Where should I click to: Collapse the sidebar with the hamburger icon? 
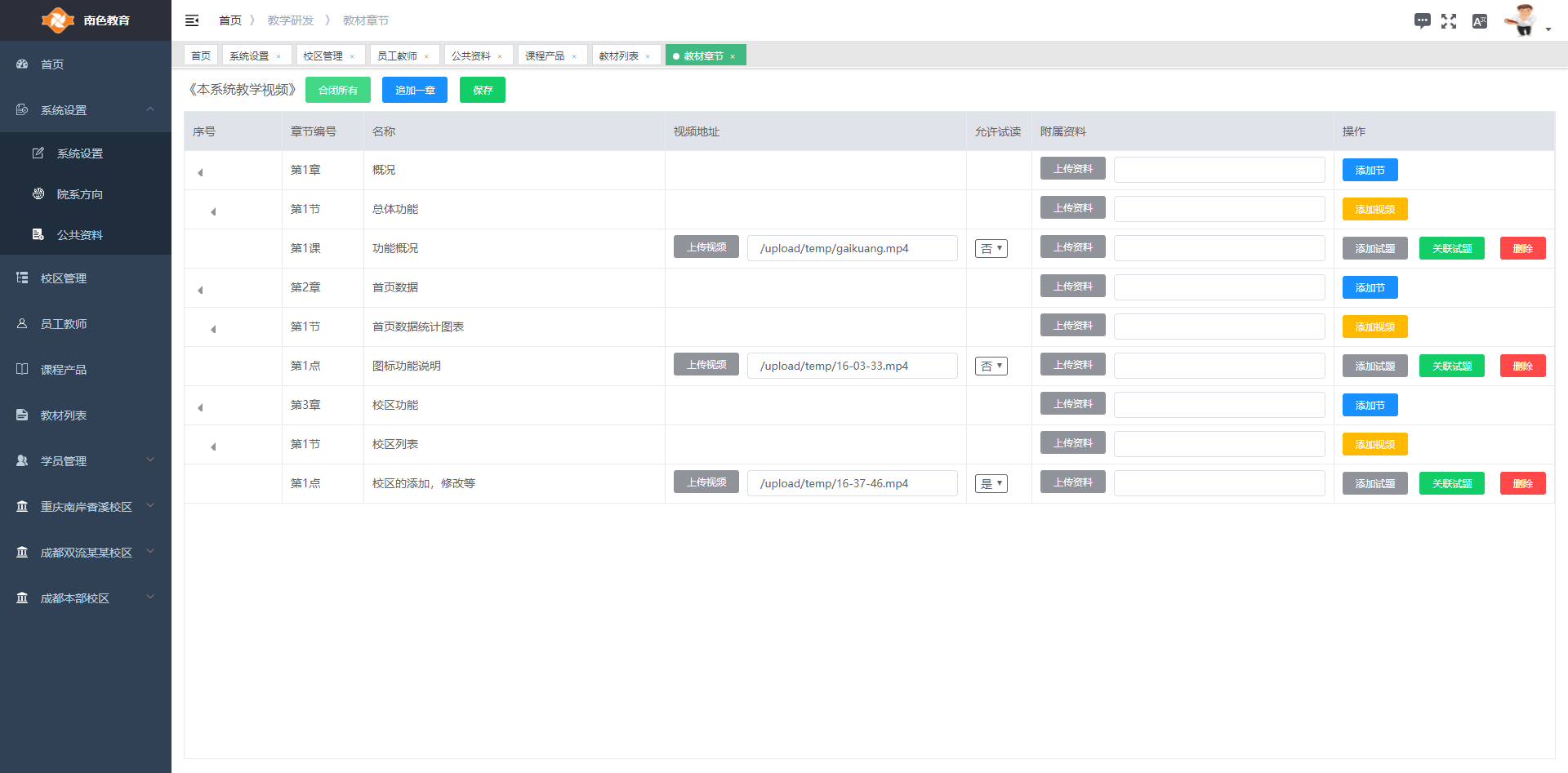pos(192,20)
